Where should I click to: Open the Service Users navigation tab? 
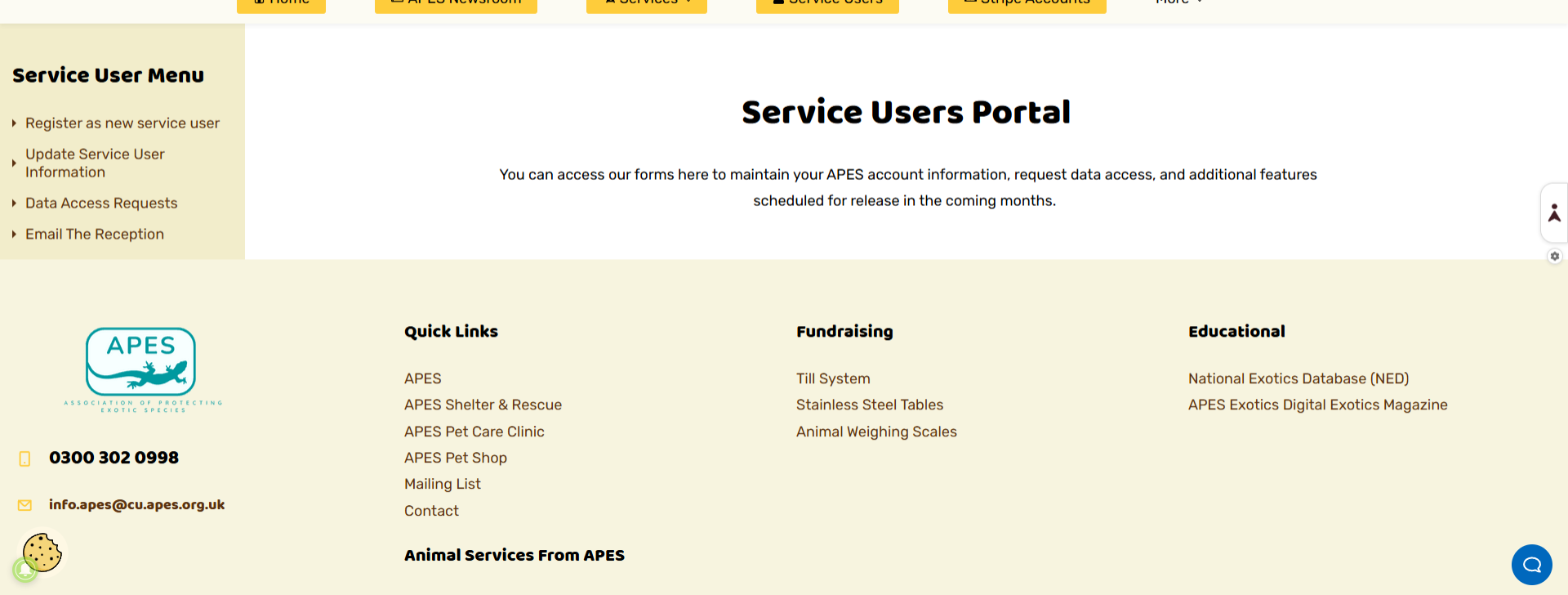pos(827,3)
